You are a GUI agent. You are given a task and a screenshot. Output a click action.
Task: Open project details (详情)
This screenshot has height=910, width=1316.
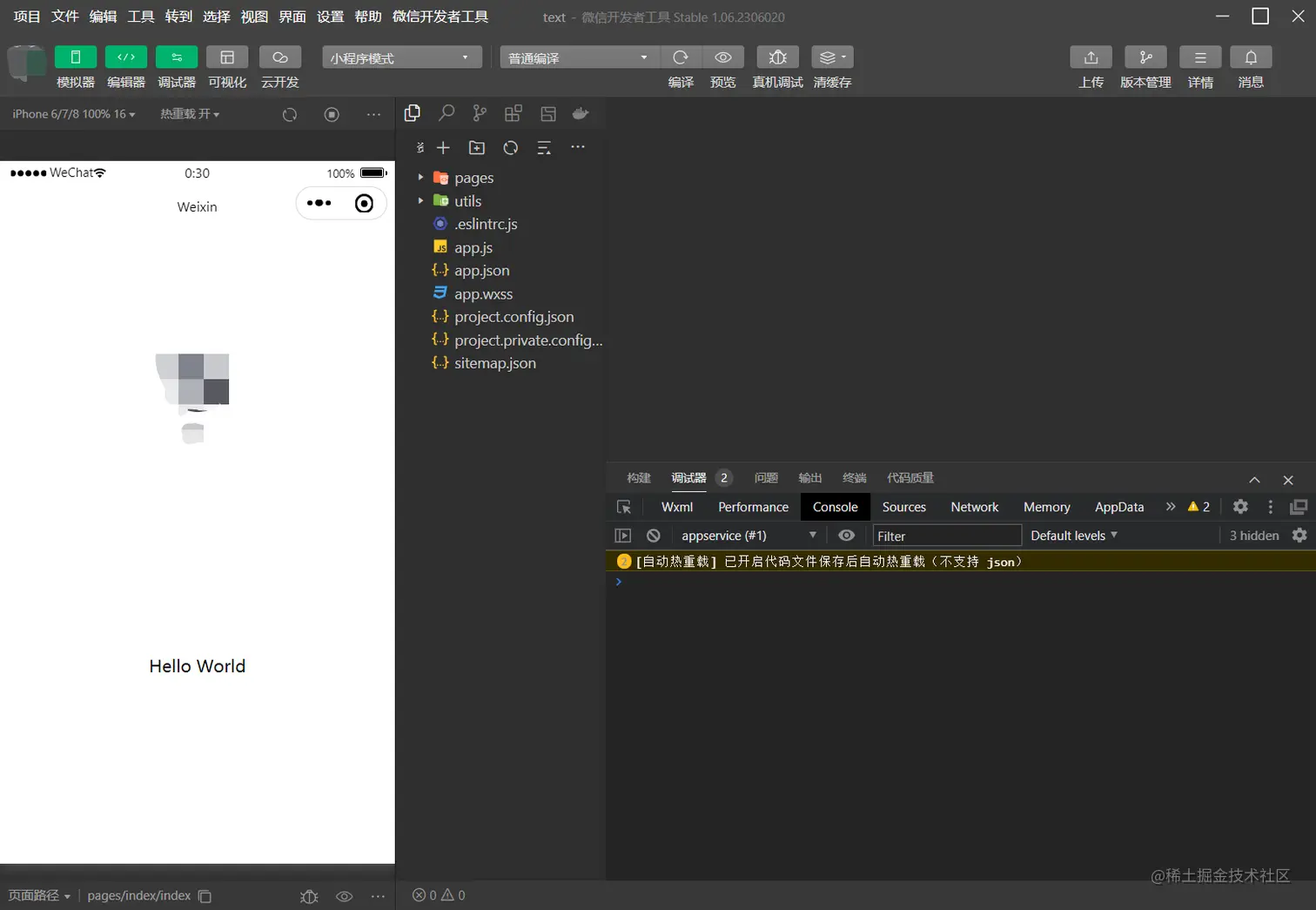tap(1200, 57)
